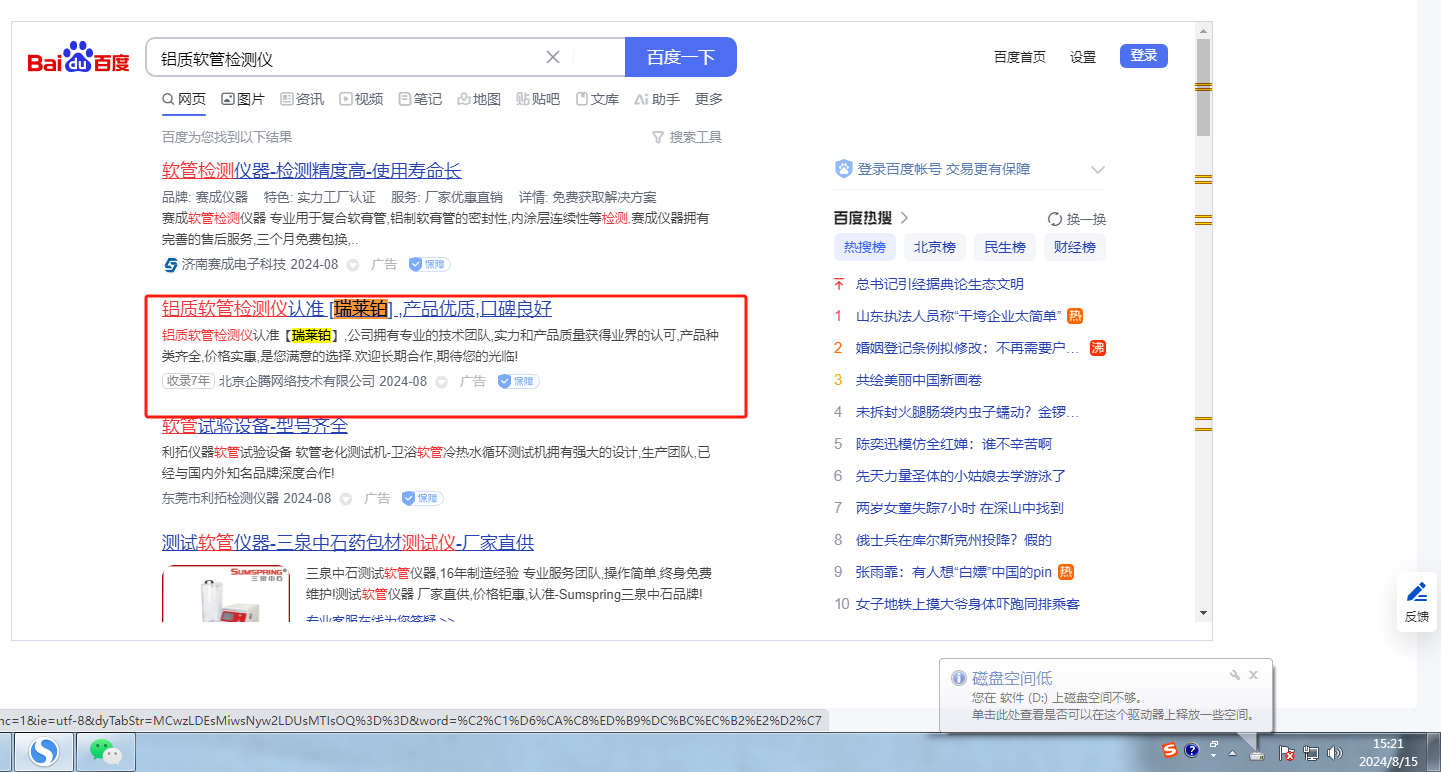Click the Sogou input method tray icon
The image size is (1441, 772).
click(x=1169, y=750)
